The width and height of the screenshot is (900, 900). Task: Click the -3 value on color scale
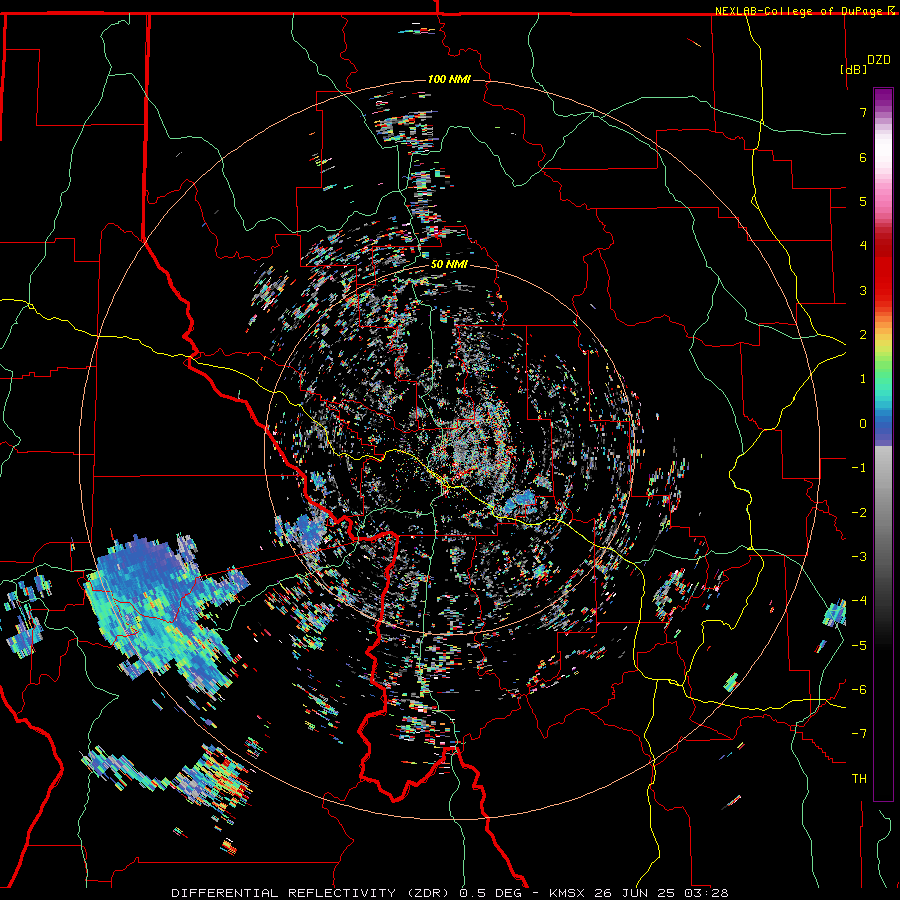[859, 557]
